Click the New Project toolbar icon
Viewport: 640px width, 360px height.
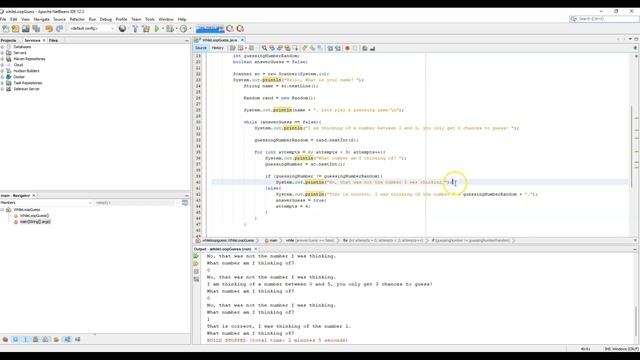(16, 29)
